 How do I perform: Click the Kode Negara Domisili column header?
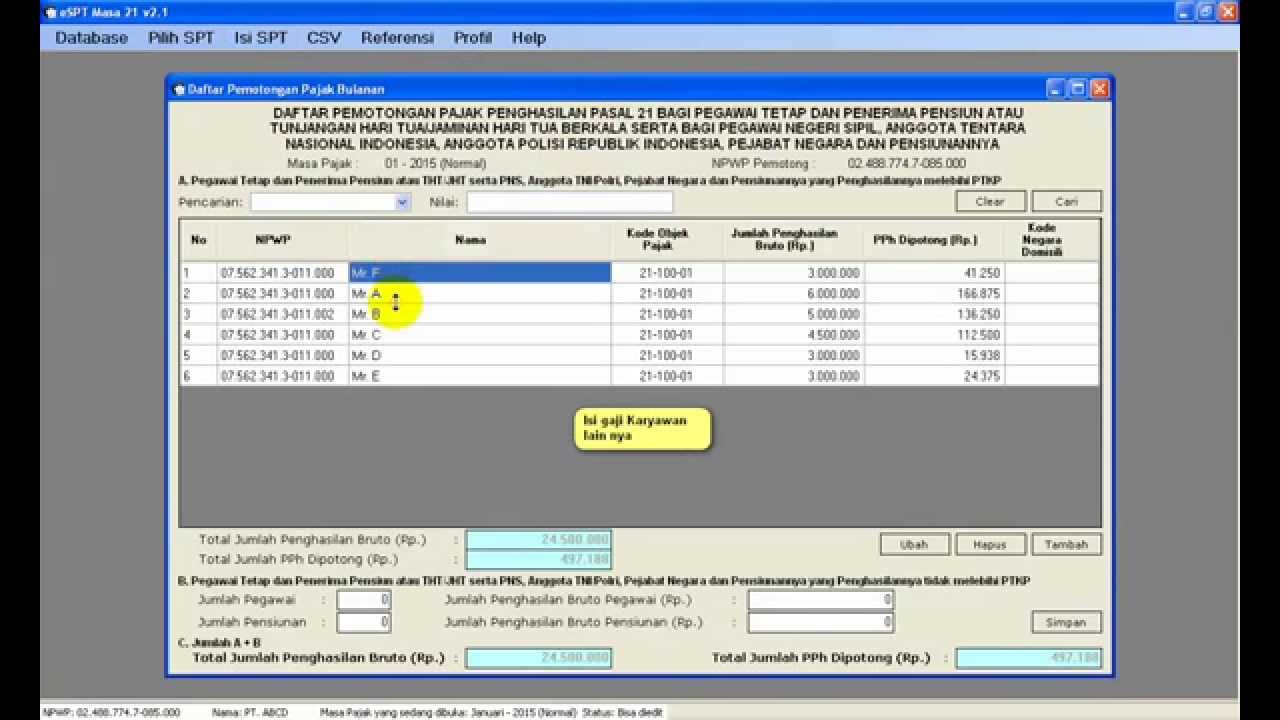coord(1051,240)
